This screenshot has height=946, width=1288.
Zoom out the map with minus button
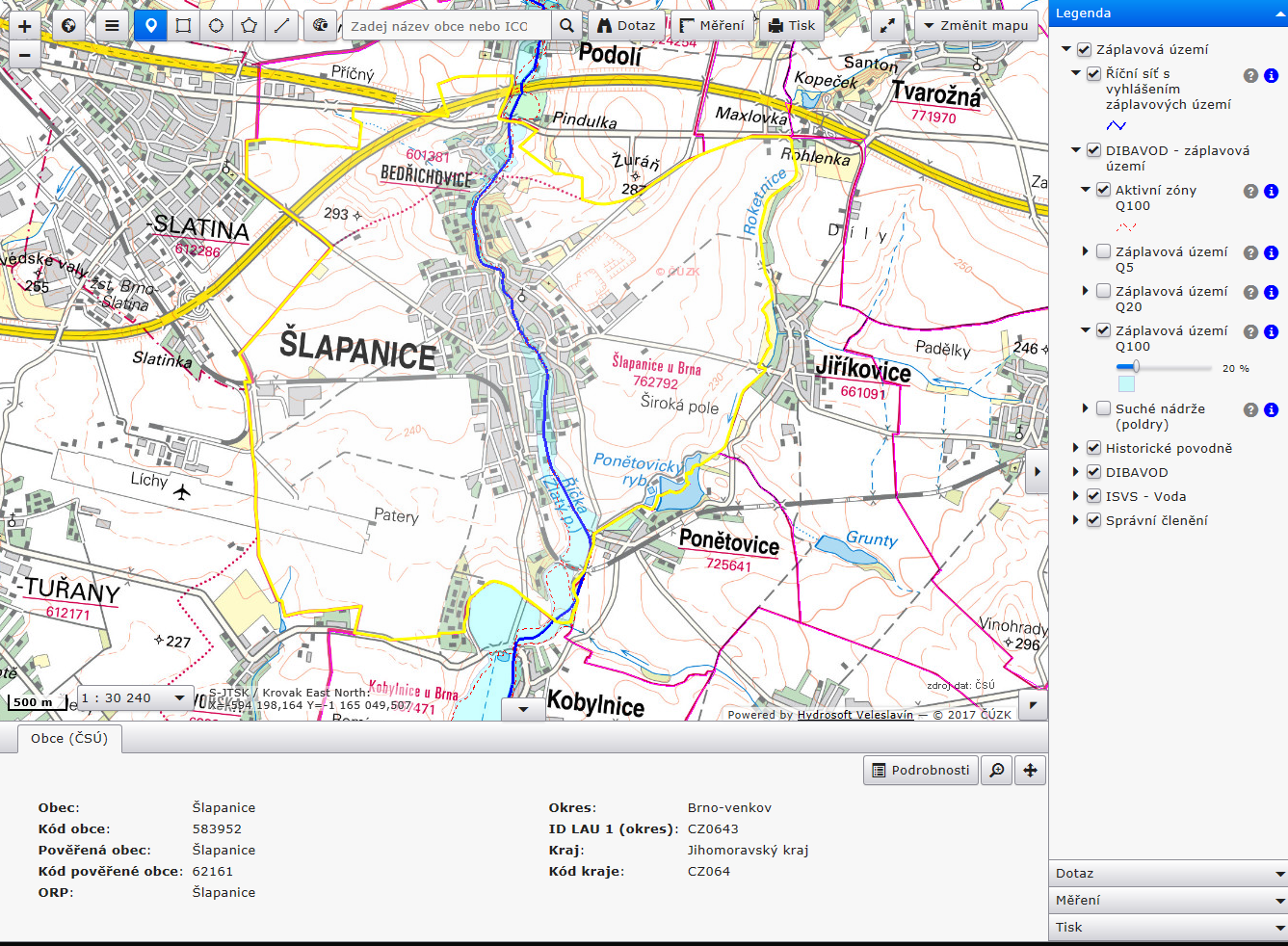point(24,55)
